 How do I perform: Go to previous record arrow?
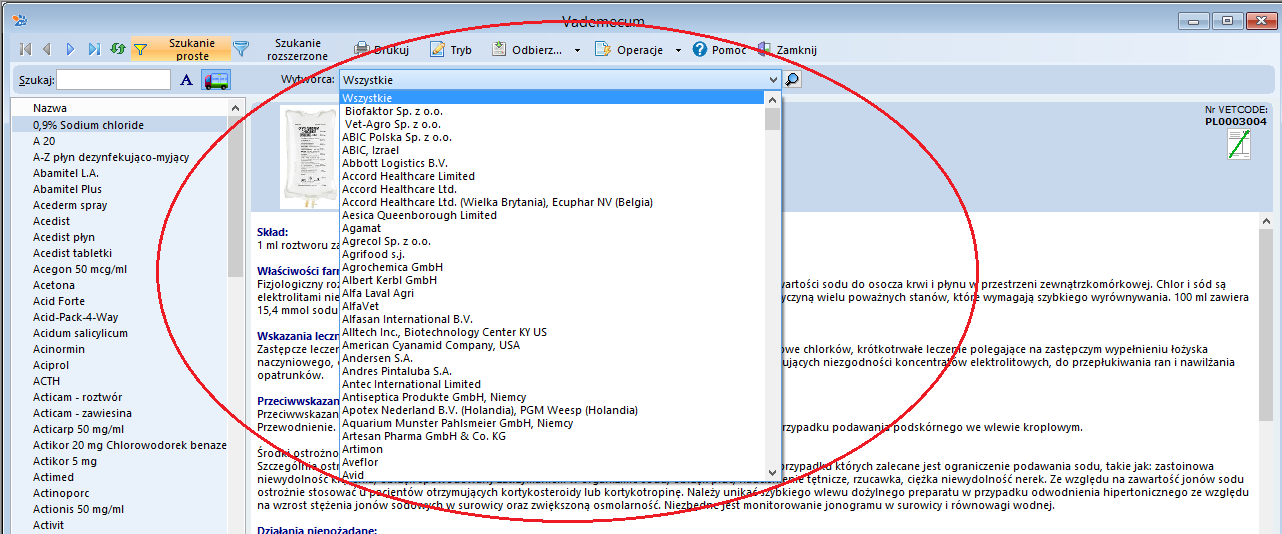(x=47, y=49)
